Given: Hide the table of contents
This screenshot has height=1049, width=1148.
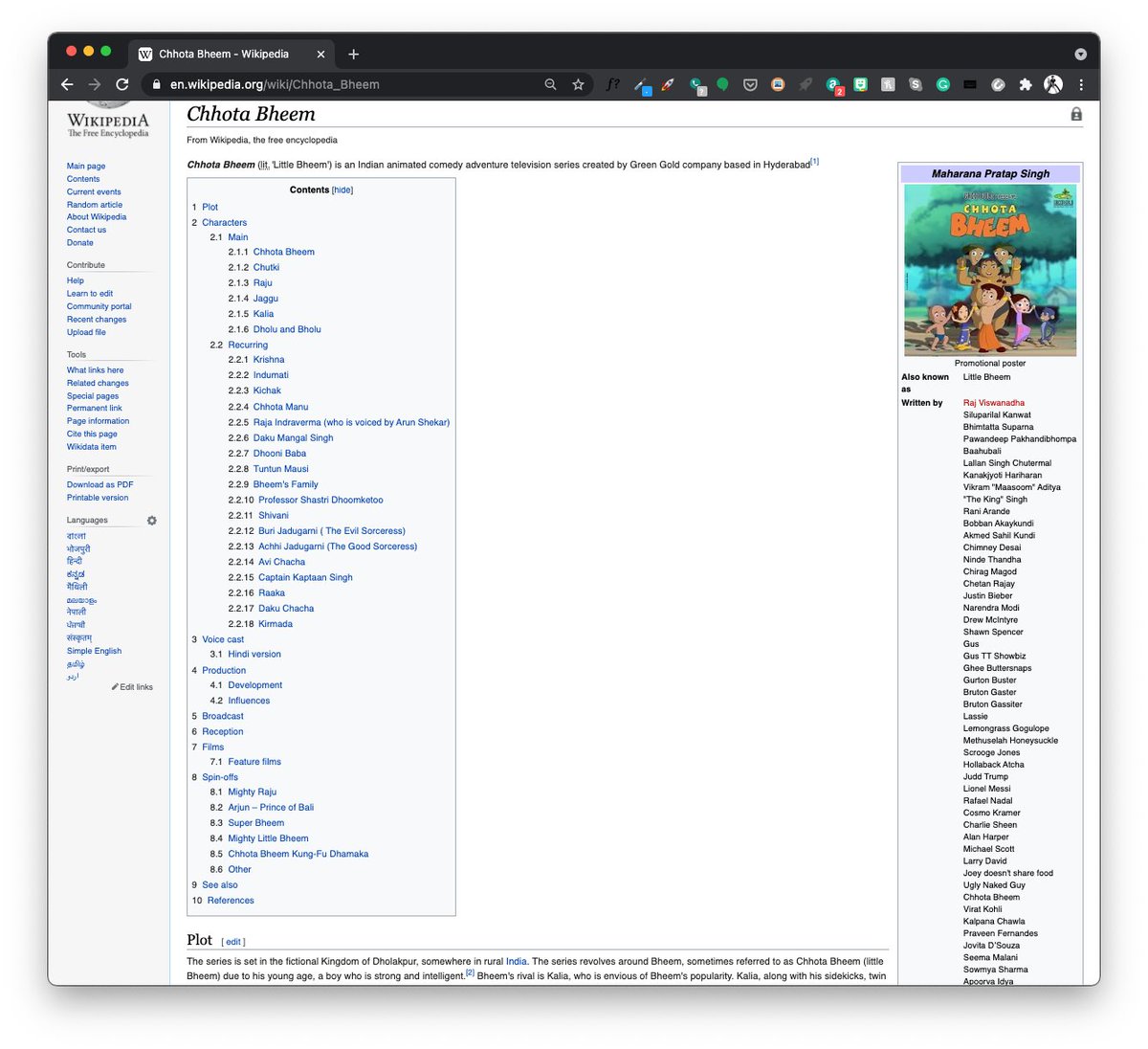Looking at the screenshot, I should click(x=342, y=190).
